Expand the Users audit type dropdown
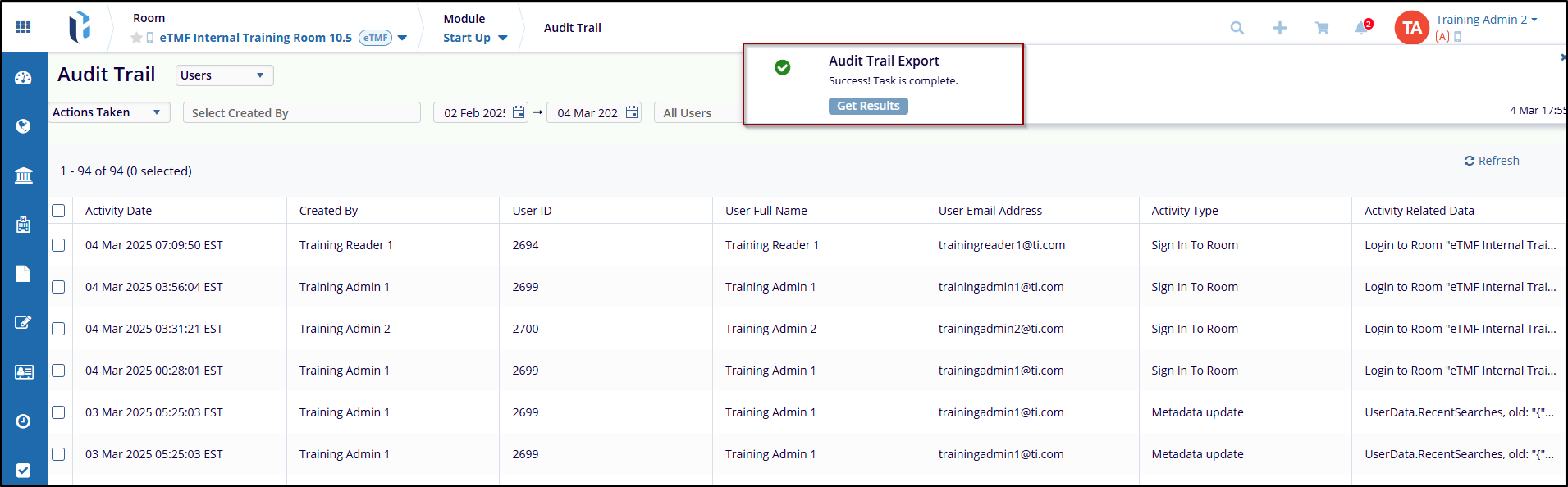The width and height of the screenshot is (1568, 487). (x=224, y=75)
